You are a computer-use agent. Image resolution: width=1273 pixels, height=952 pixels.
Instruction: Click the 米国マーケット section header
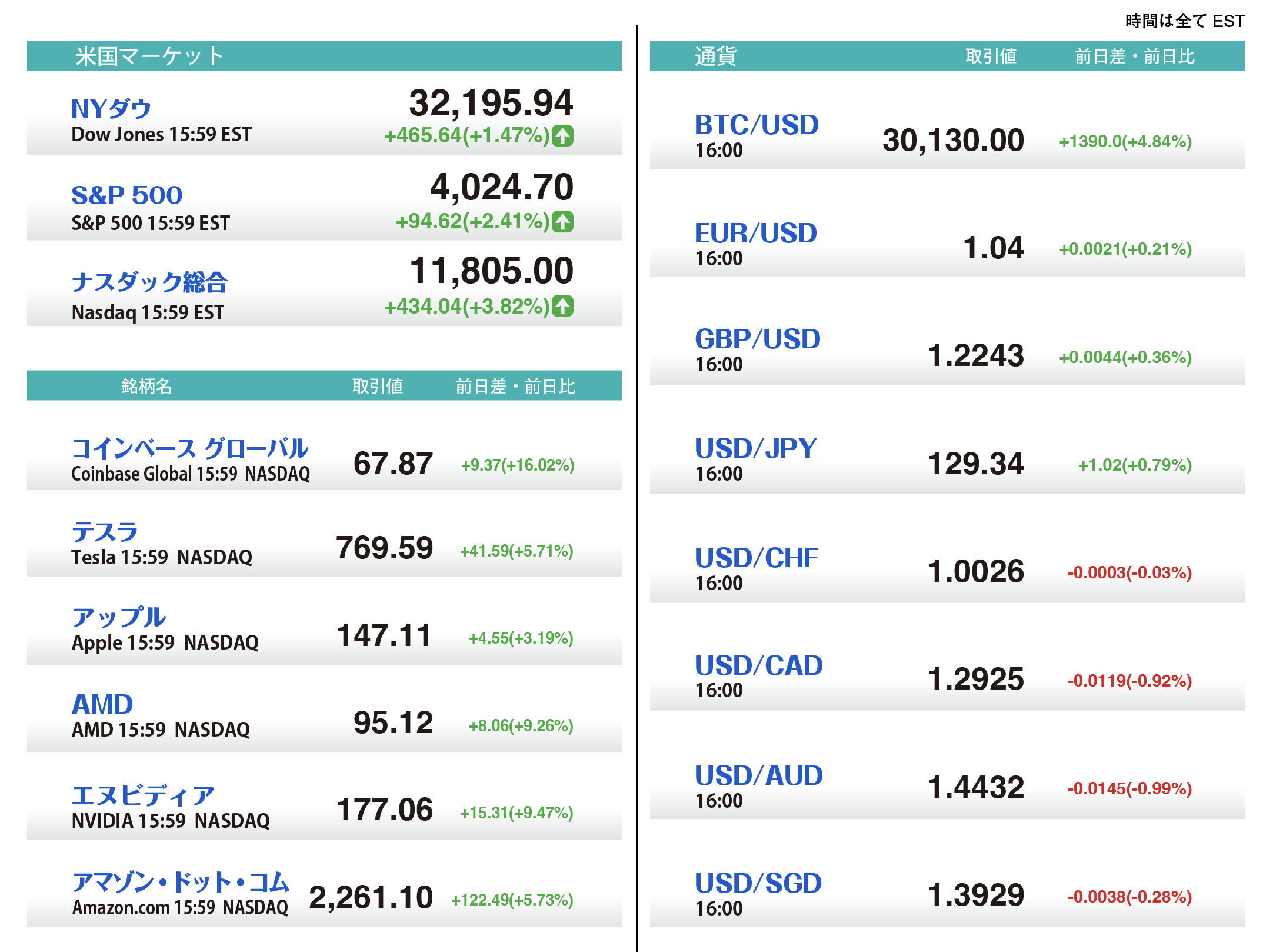pos(149,56)
